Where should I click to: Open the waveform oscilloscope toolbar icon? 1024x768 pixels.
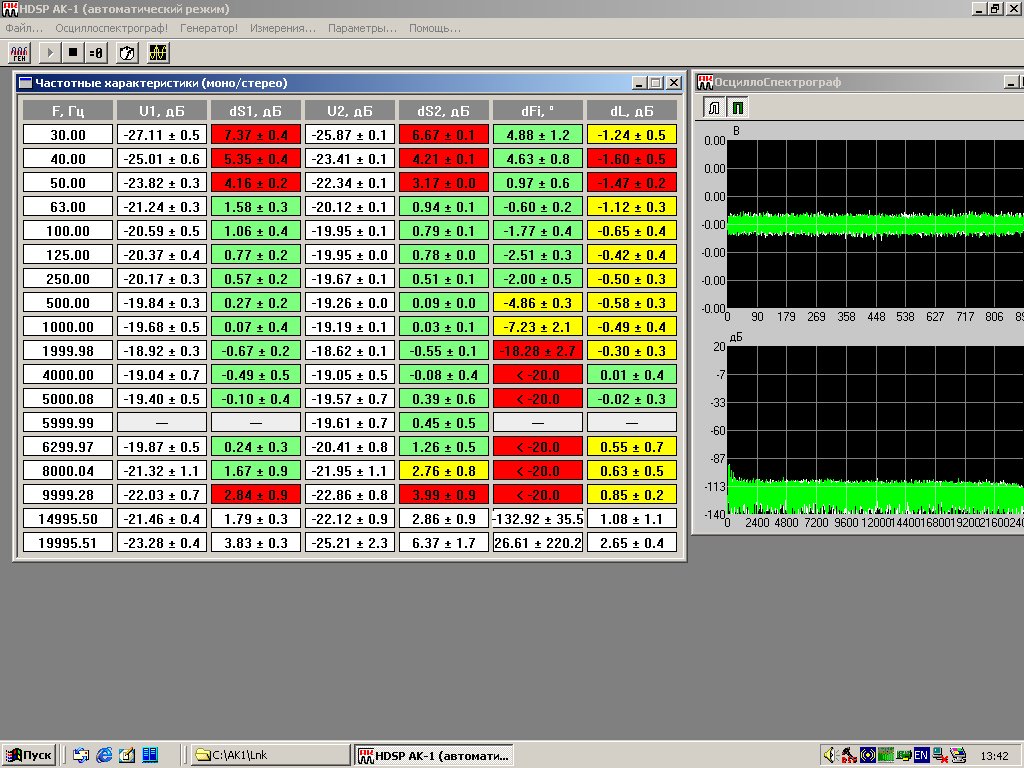158,51
